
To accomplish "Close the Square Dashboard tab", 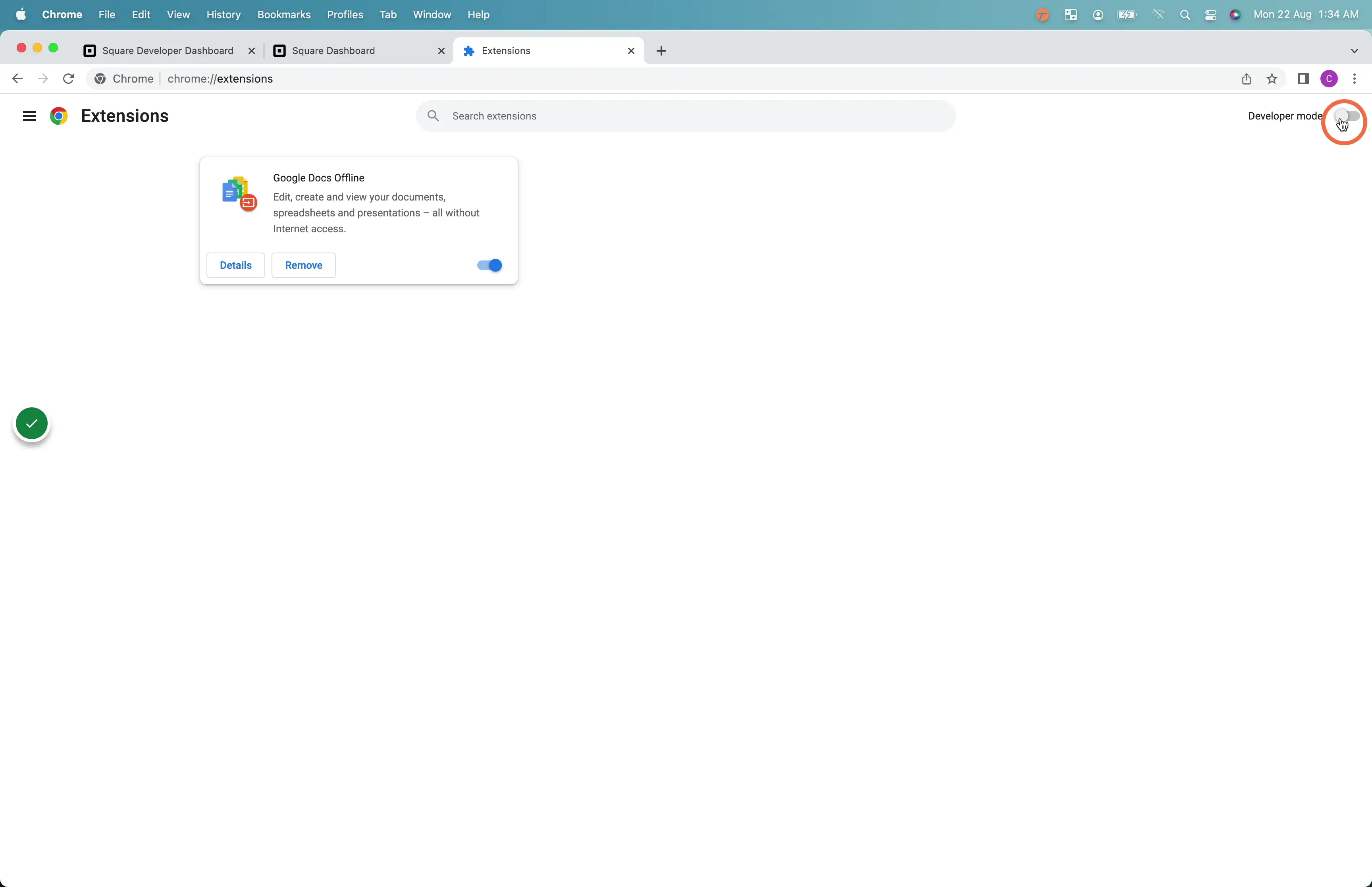I will point(441,51).
